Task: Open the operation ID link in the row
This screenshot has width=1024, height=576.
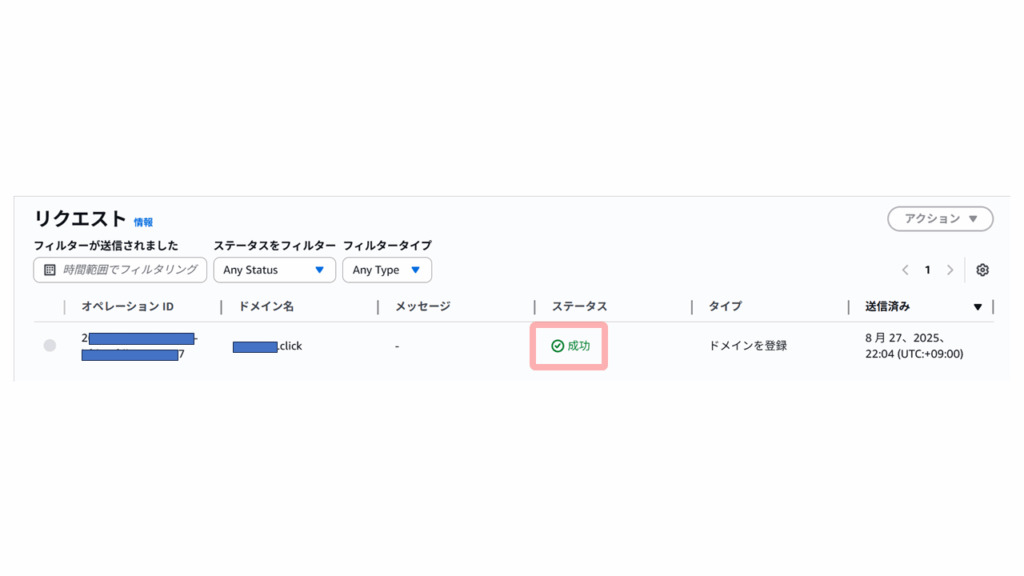Action: point(139,346)
